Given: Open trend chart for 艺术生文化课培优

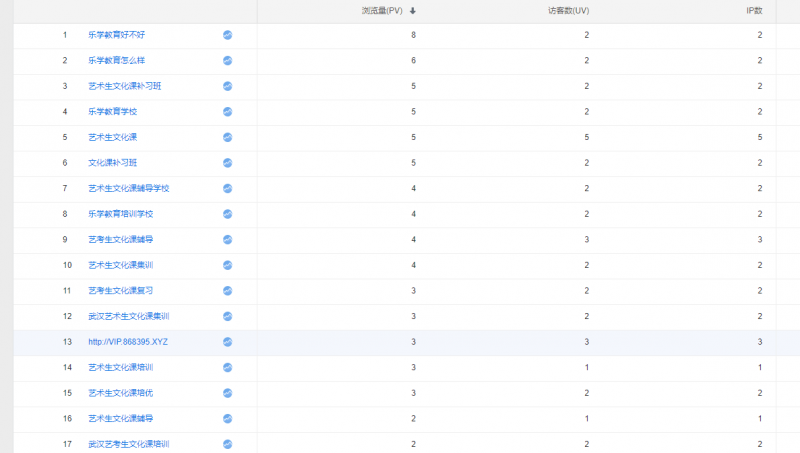Looking at the screenshot, I should [227, 393].
